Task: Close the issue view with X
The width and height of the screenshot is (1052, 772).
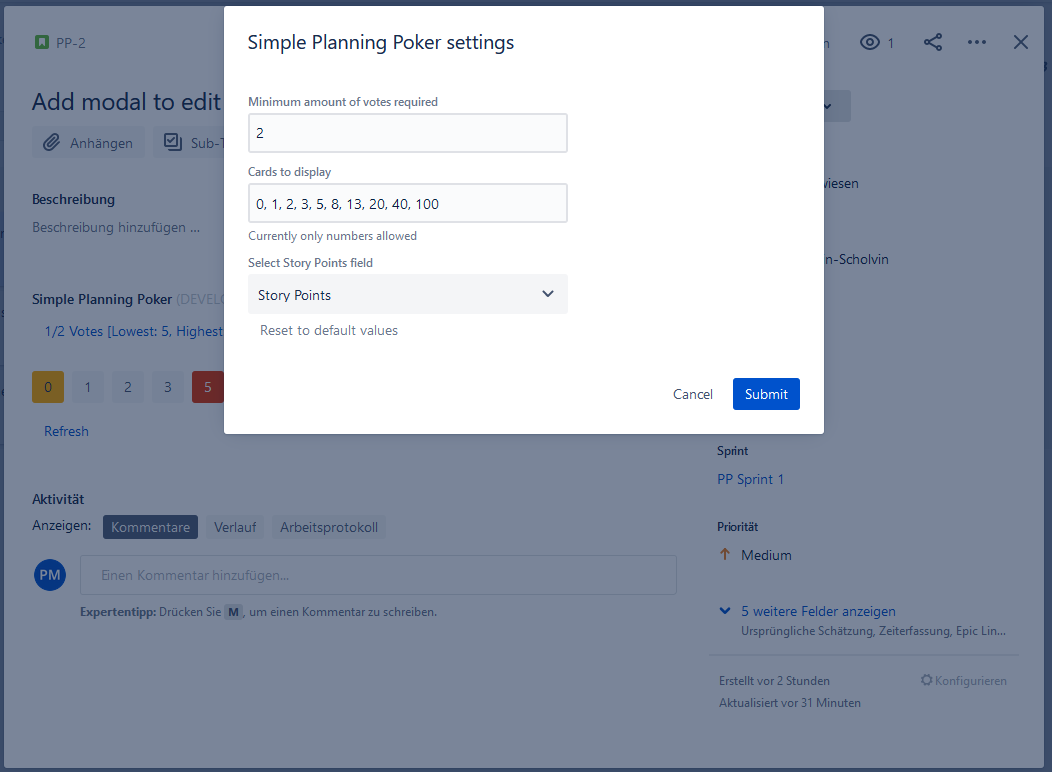Action: [1020, 42]
